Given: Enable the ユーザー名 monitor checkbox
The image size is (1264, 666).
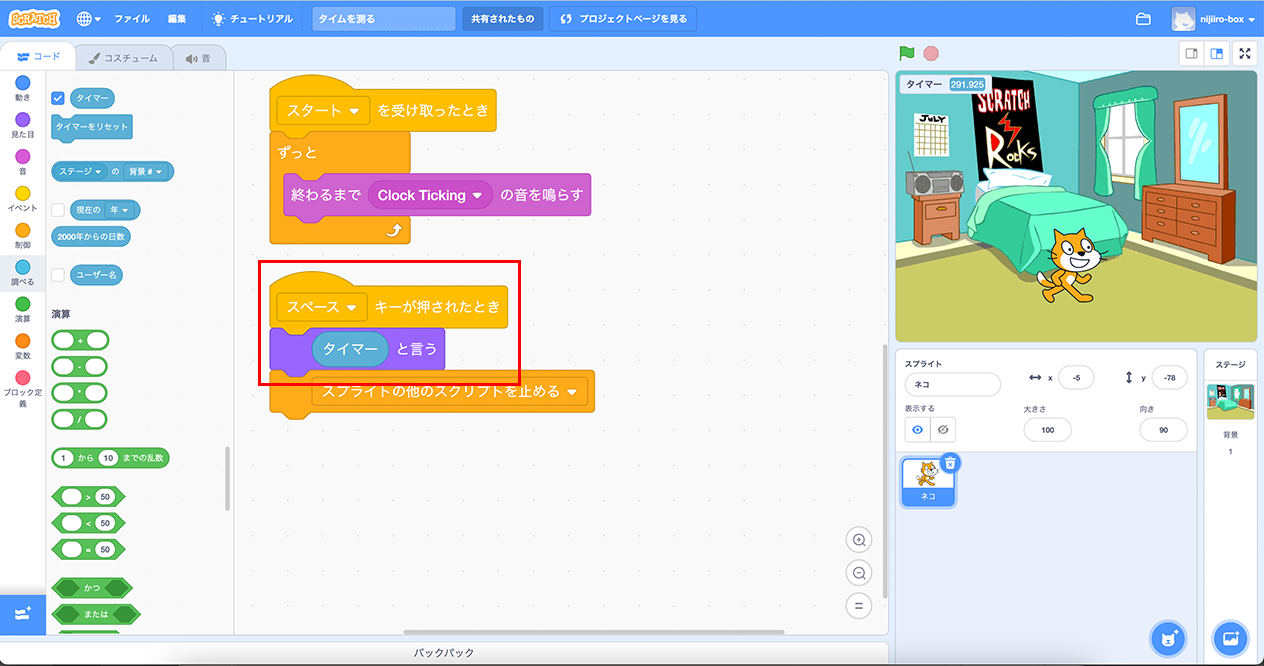Looking at the screenshot, I should click(58, 275).
